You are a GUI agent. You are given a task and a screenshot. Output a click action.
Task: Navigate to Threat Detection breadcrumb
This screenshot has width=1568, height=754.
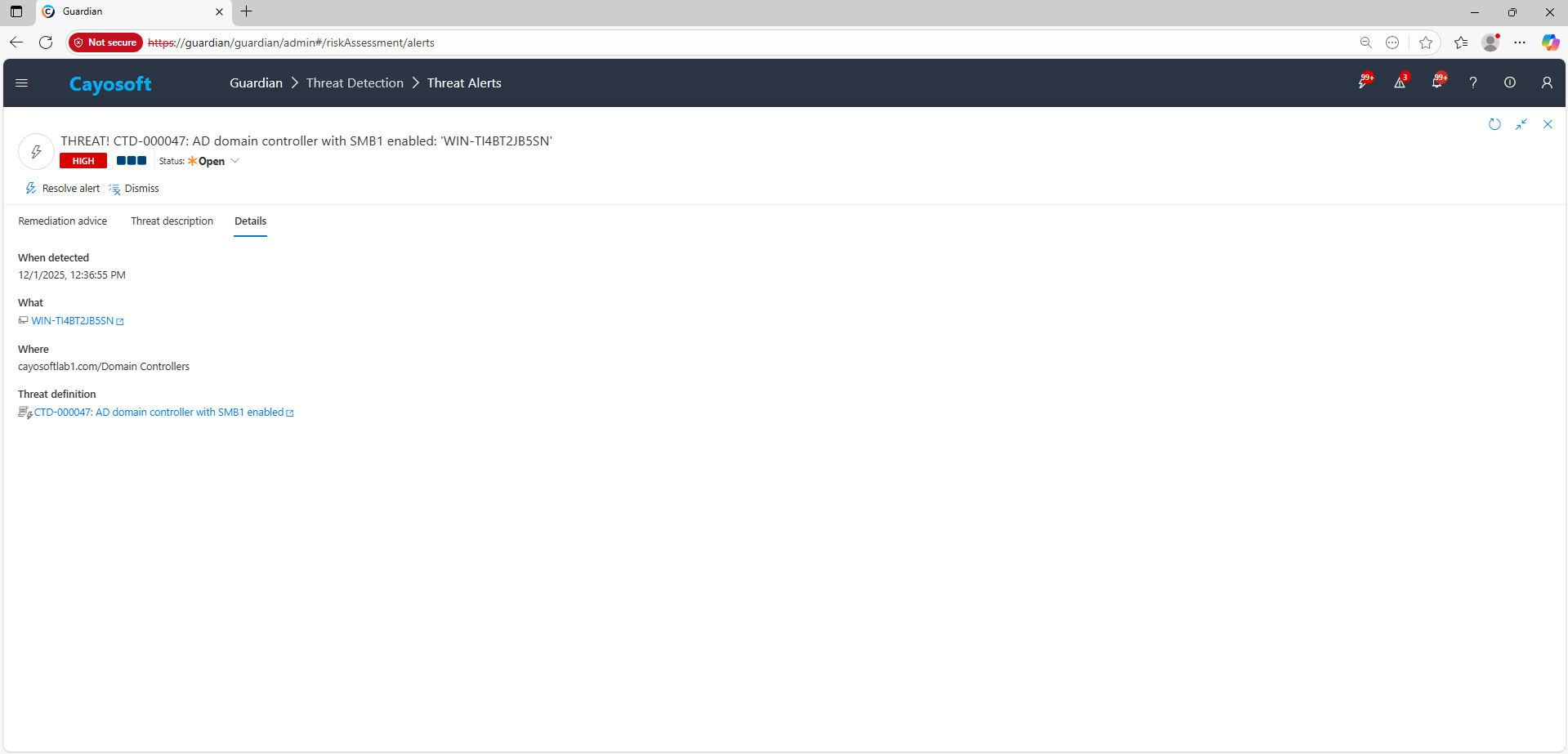[355, 83]
